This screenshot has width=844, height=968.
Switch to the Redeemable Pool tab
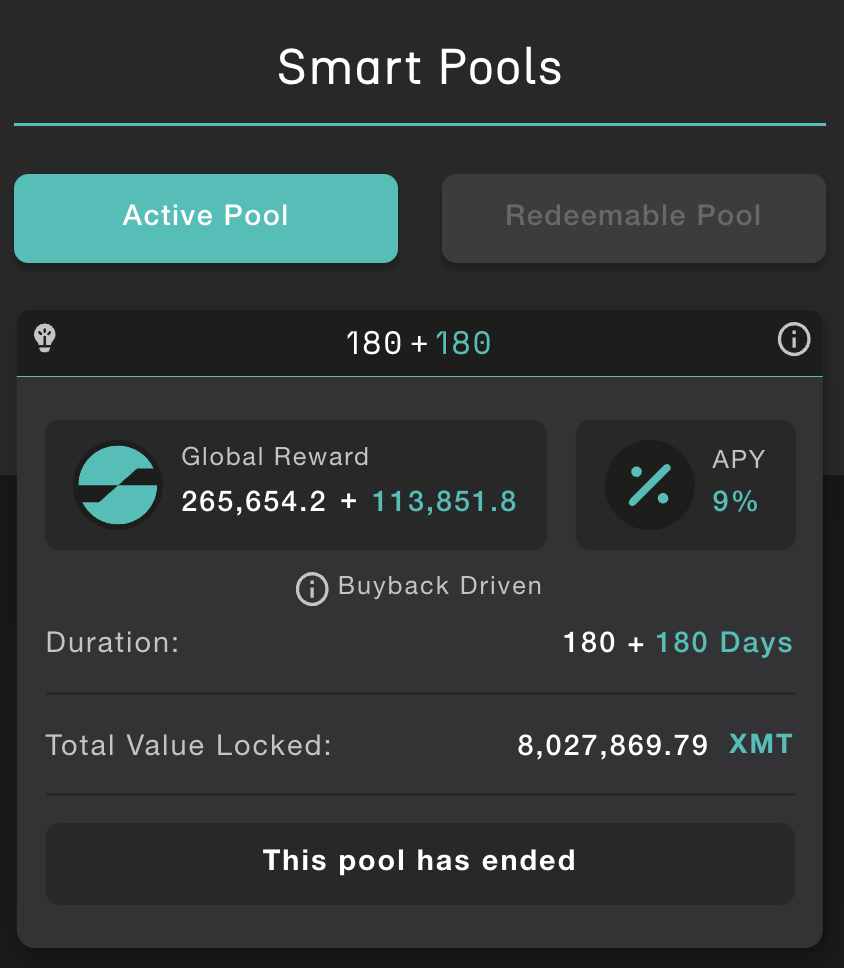point(633,219)
